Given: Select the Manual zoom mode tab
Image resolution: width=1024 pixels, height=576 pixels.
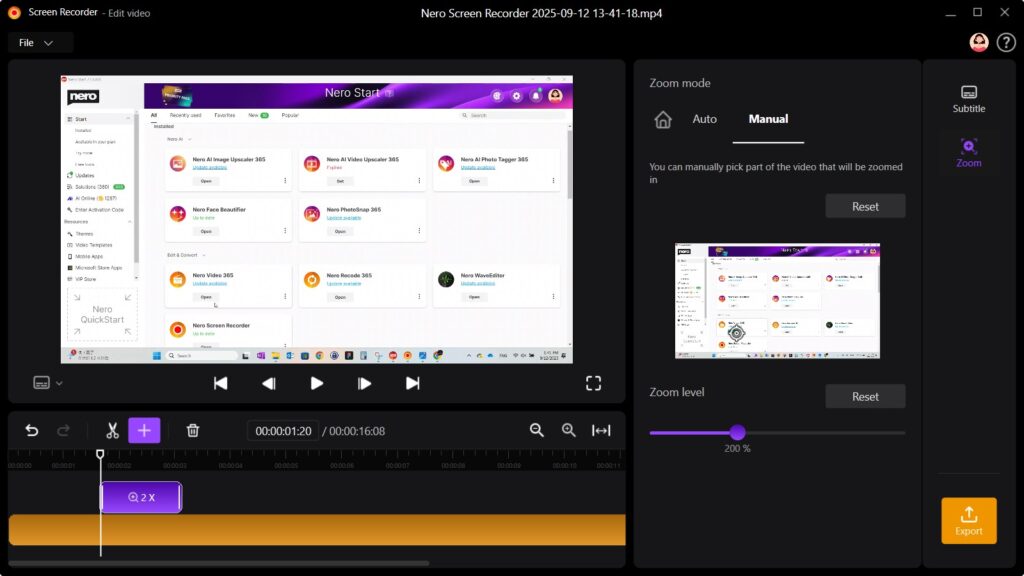Looking at the screenshot, I should [x=768, y=119].
